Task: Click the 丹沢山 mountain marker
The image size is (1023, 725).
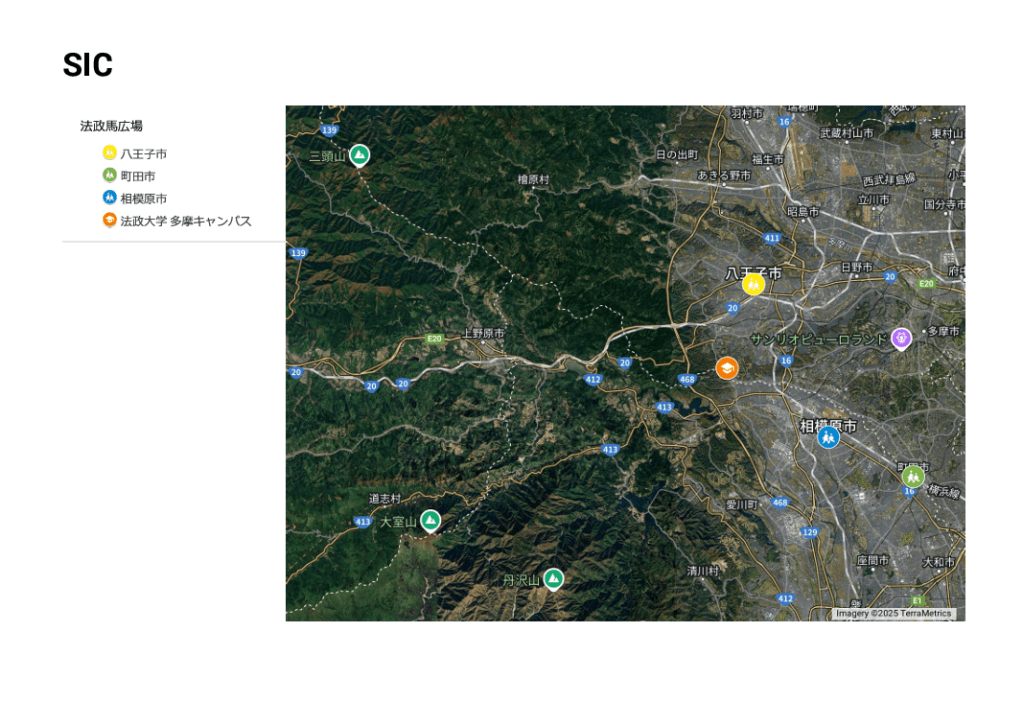Action: tap(553, 579)
